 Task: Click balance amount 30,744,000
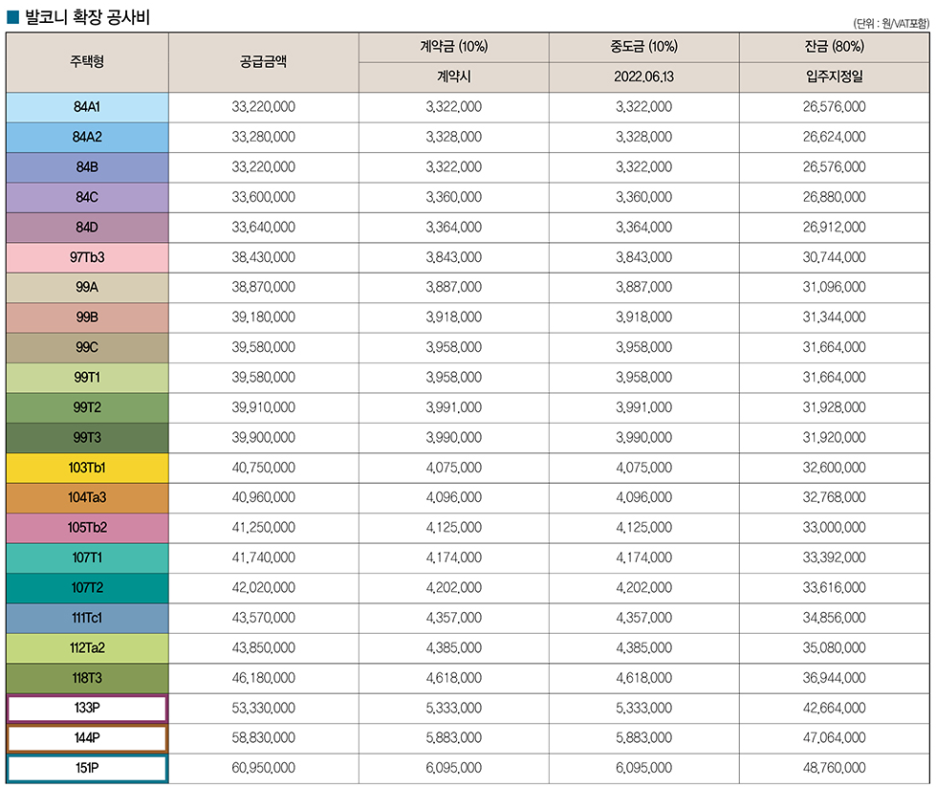(834, 257)
